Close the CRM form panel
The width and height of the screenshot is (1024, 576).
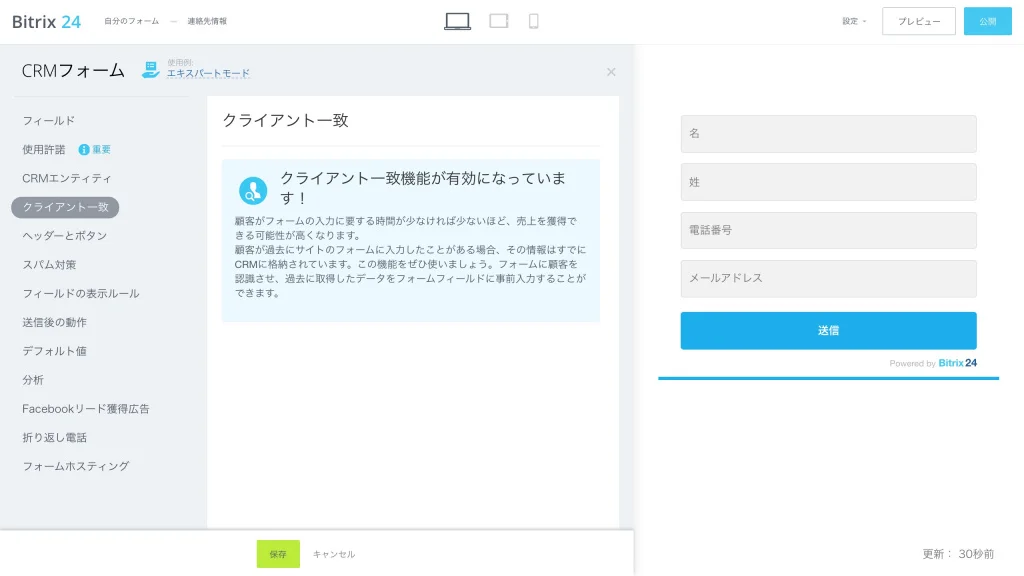coord(611,72)
